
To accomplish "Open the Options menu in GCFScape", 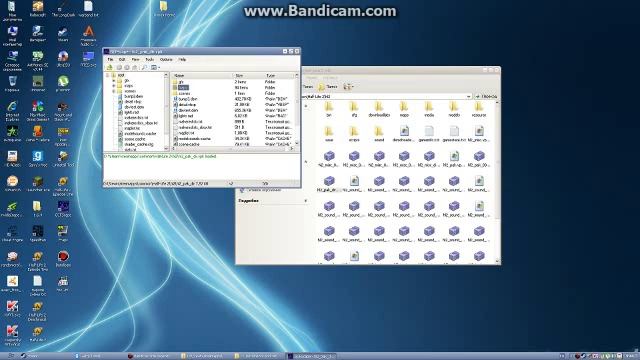I will point(166,60).
